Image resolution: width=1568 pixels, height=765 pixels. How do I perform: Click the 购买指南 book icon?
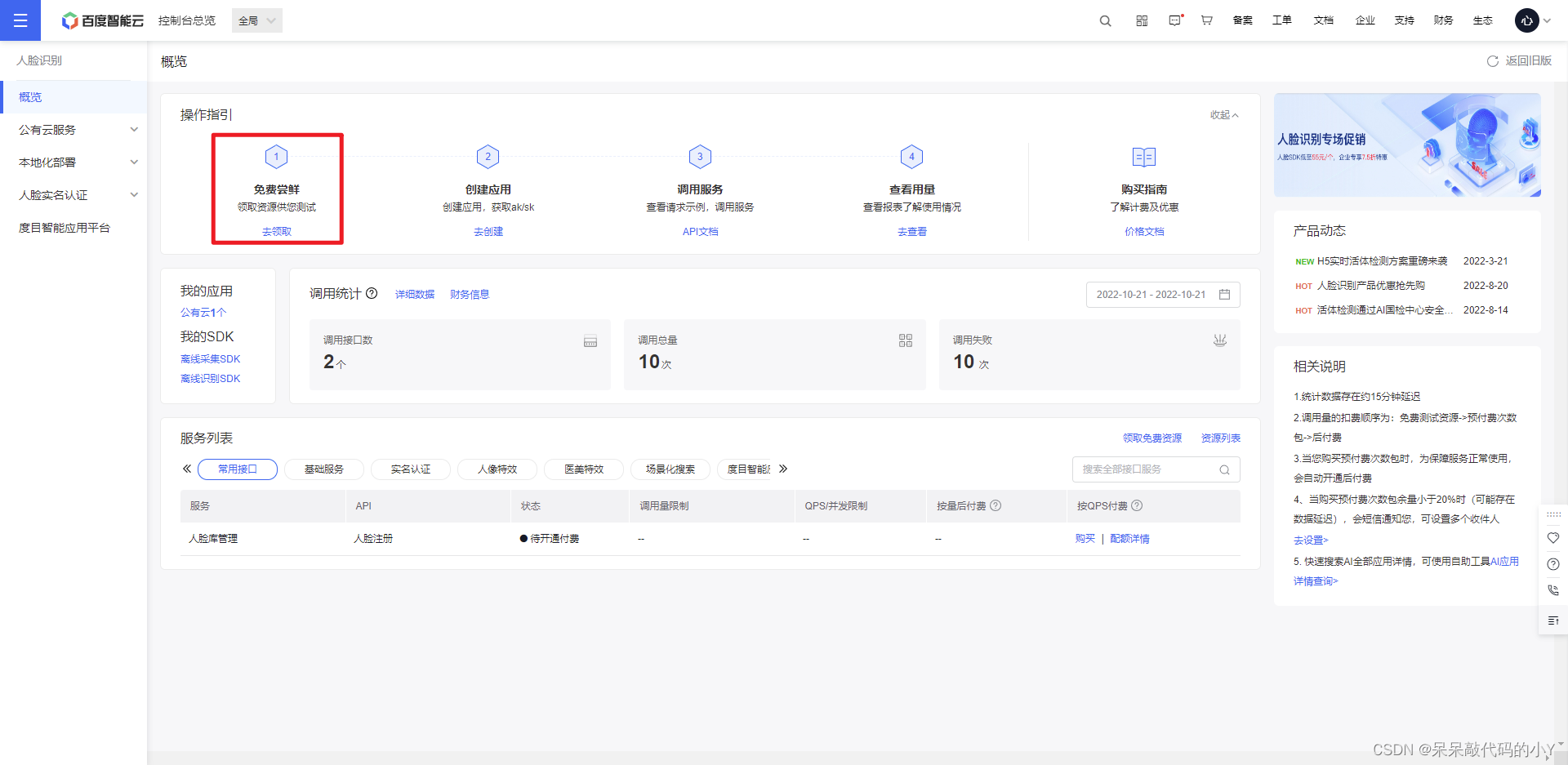click(1144, 157)
